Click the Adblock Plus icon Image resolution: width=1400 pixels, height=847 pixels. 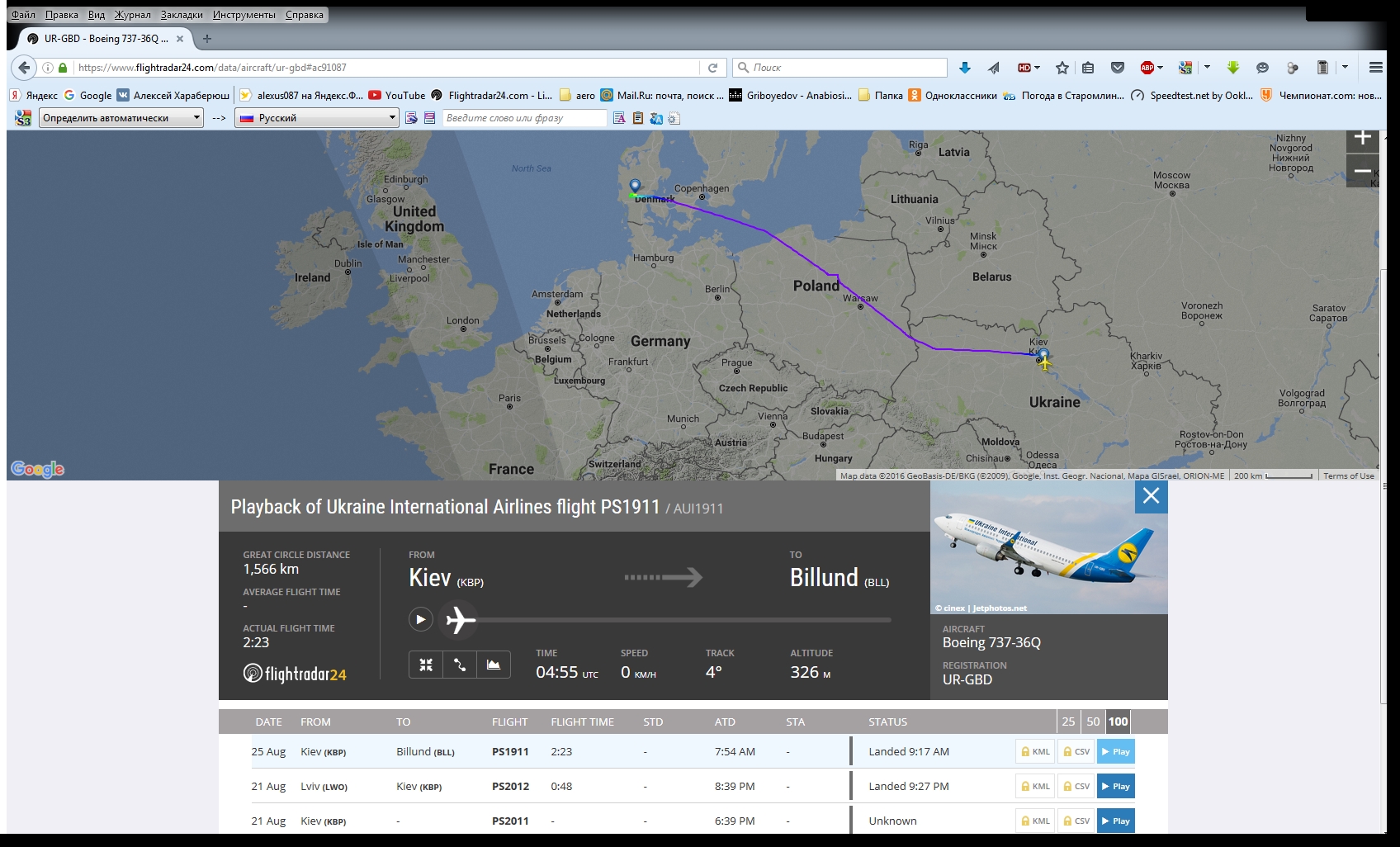click(x=1147, y=68)
